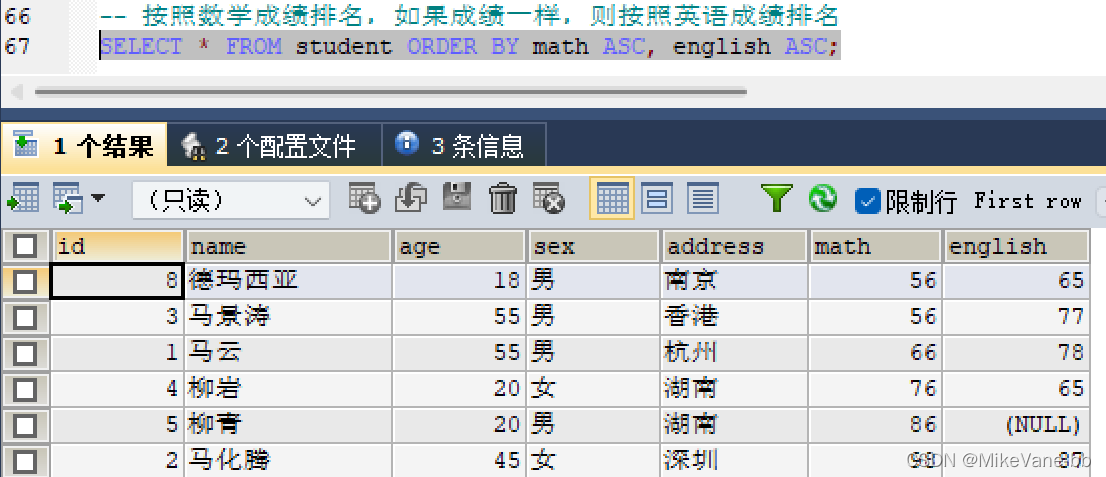The height and width of the screenshot is (477, 1106).
Task: Click the green refresh icon
Action: [x=822, y=198]
